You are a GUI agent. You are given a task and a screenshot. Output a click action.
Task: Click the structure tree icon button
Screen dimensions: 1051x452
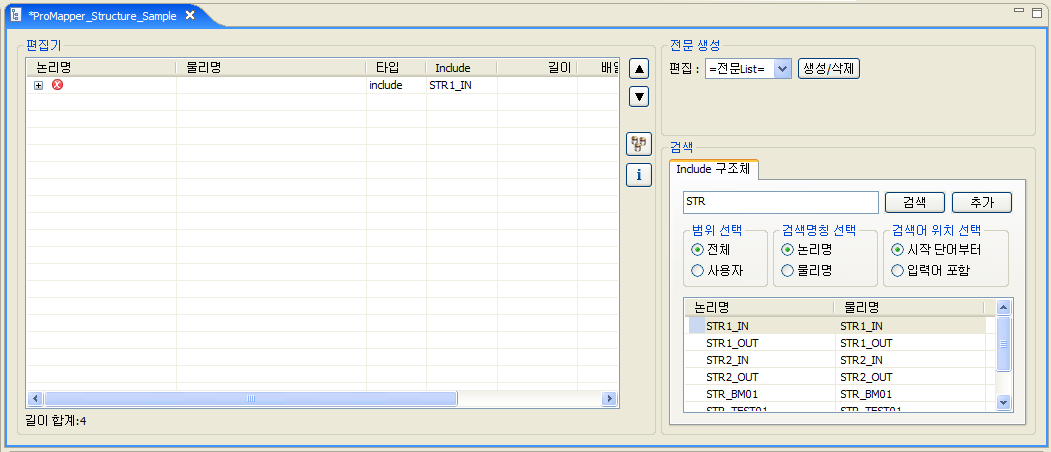point(639,143)
